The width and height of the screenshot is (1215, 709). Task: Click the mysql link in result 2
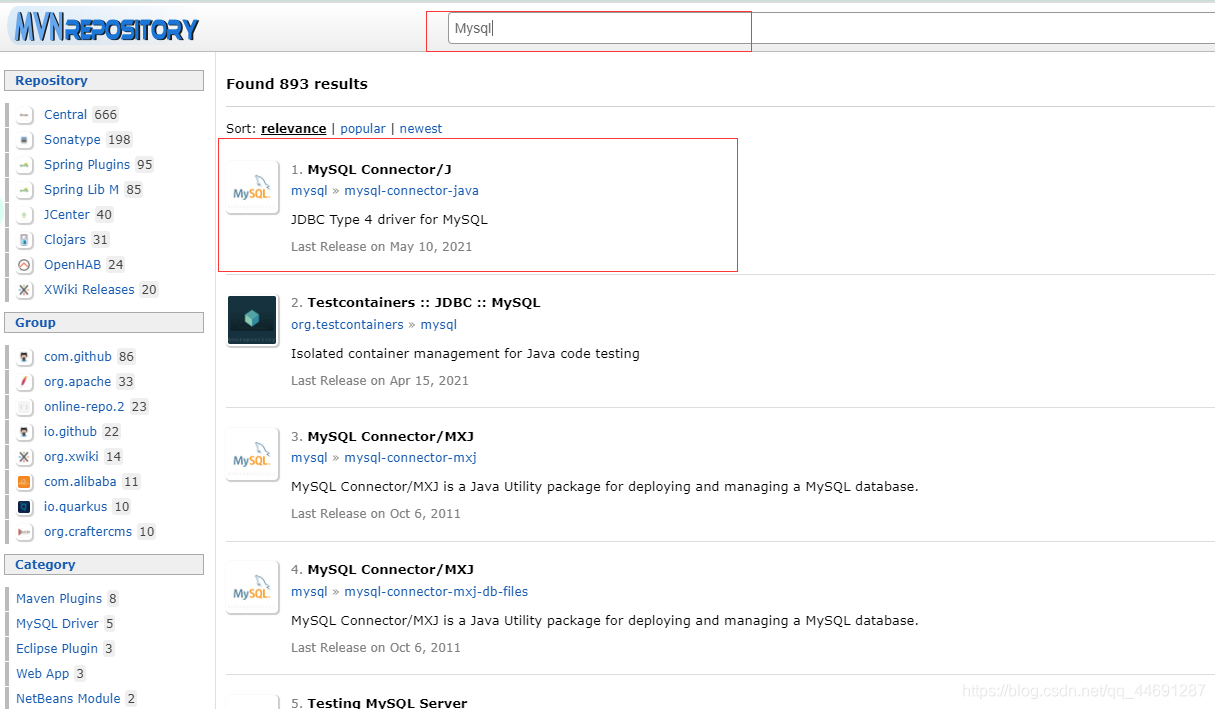click(438, 325)
